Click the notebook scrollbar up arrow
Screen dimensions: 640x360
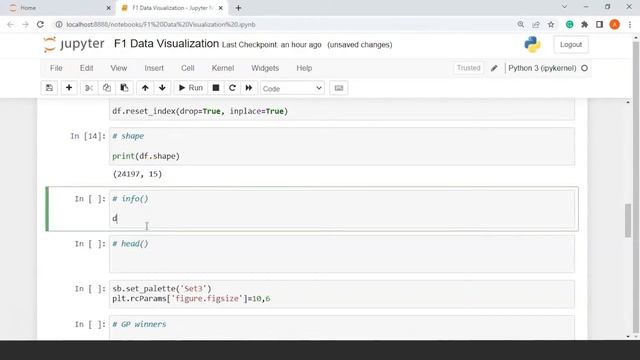(x=628, y=102)
